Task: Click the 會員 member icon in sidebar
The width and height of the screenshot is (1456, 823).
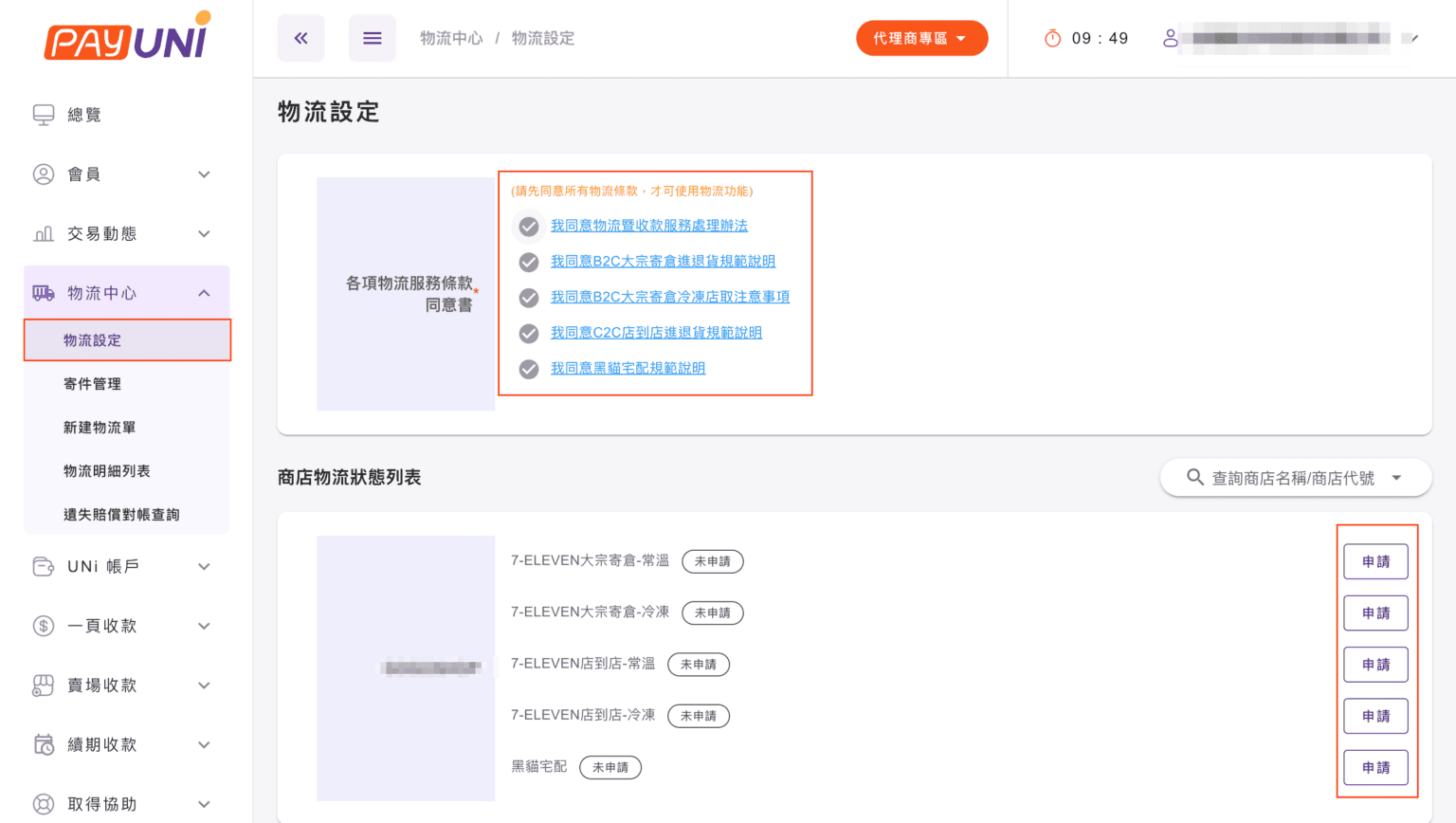Action: pyautogui.click(x=43, y=174)
